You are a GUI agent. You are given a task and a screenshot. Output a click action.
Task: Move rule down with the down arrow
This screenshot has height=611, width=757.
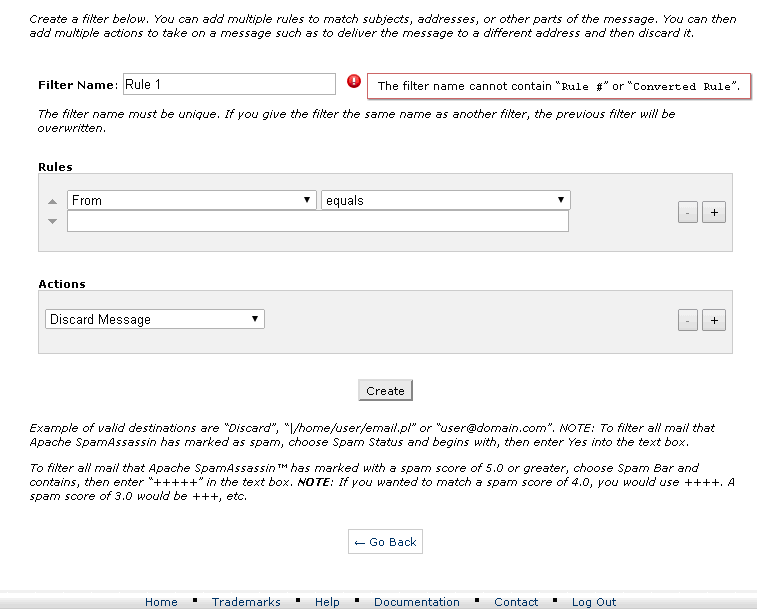click(x=53, y=221)
